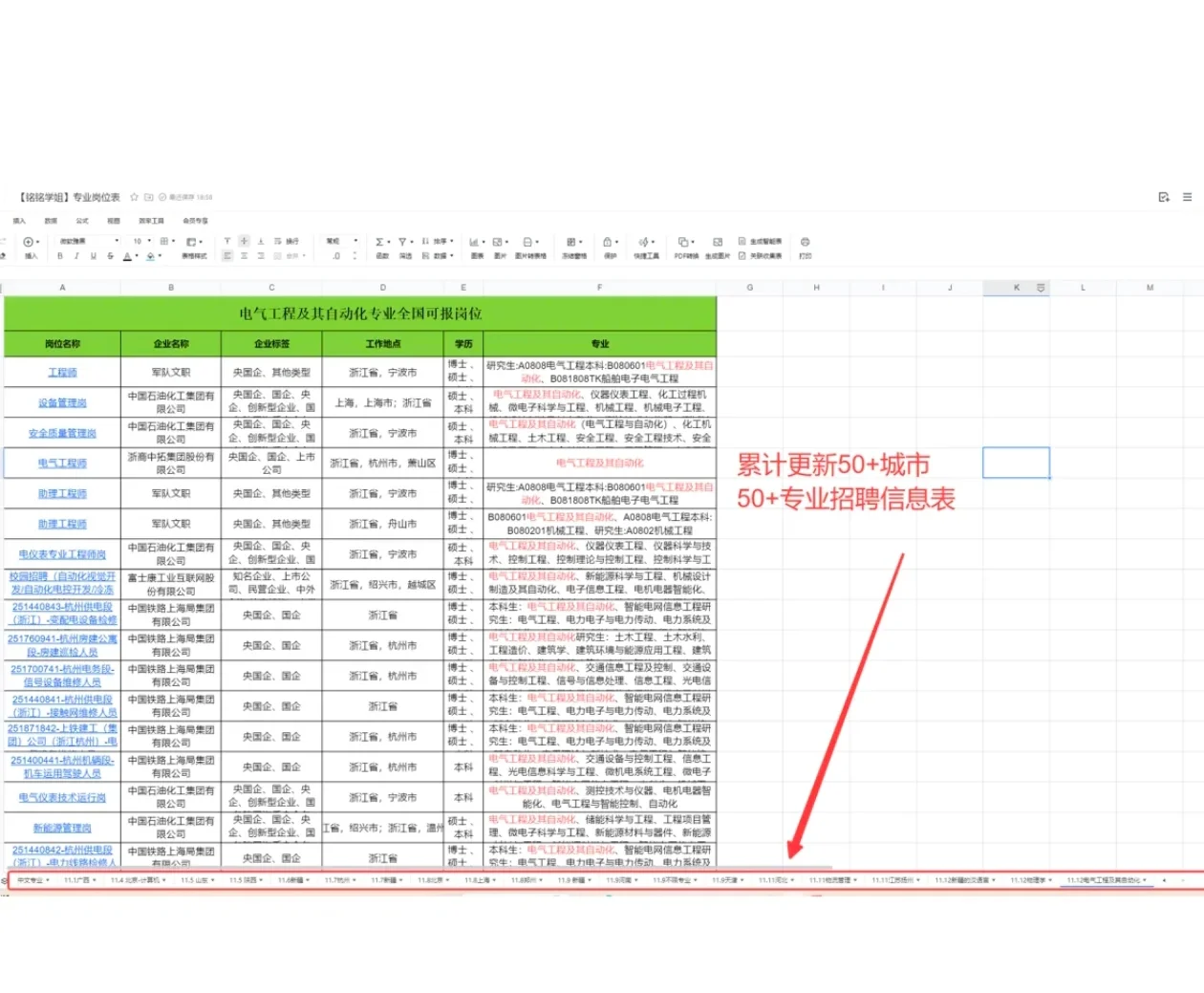The width and height of the screenshot is (1204, 993).
Task: Open the font size dropdown showing 10
Action: [141, 241]
